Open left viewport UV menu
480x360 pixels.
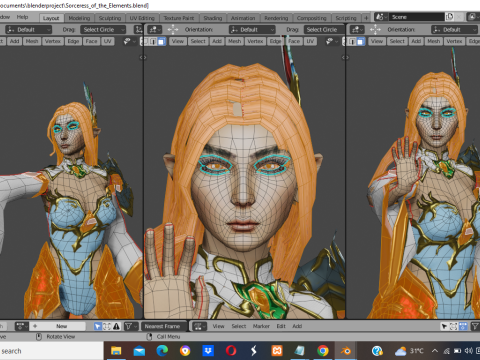point(107,41)
